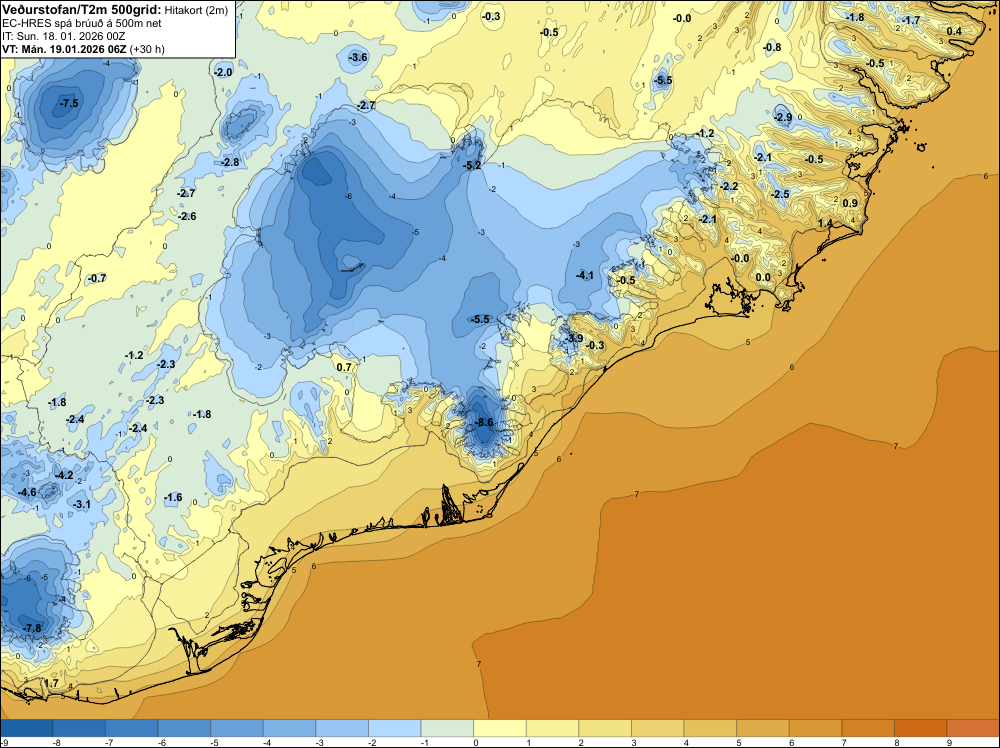Click the -9 tick label on the legend
The width and height of the screenshot is (1000, 748).
[3, 742]
